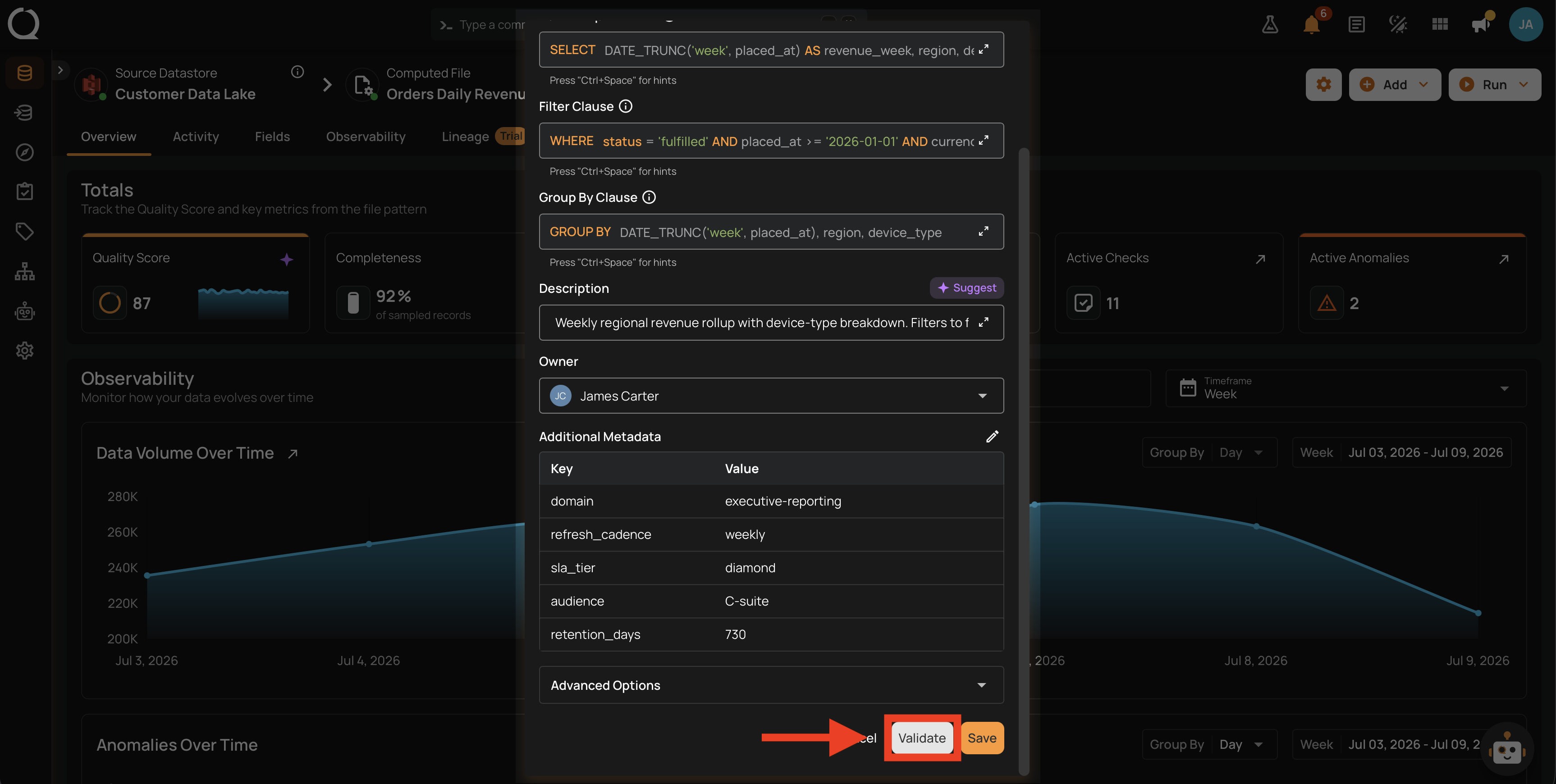The width and height of the screenshot is (1556, 784).
Task: Click the Validate button
Action: click(922, 738)
